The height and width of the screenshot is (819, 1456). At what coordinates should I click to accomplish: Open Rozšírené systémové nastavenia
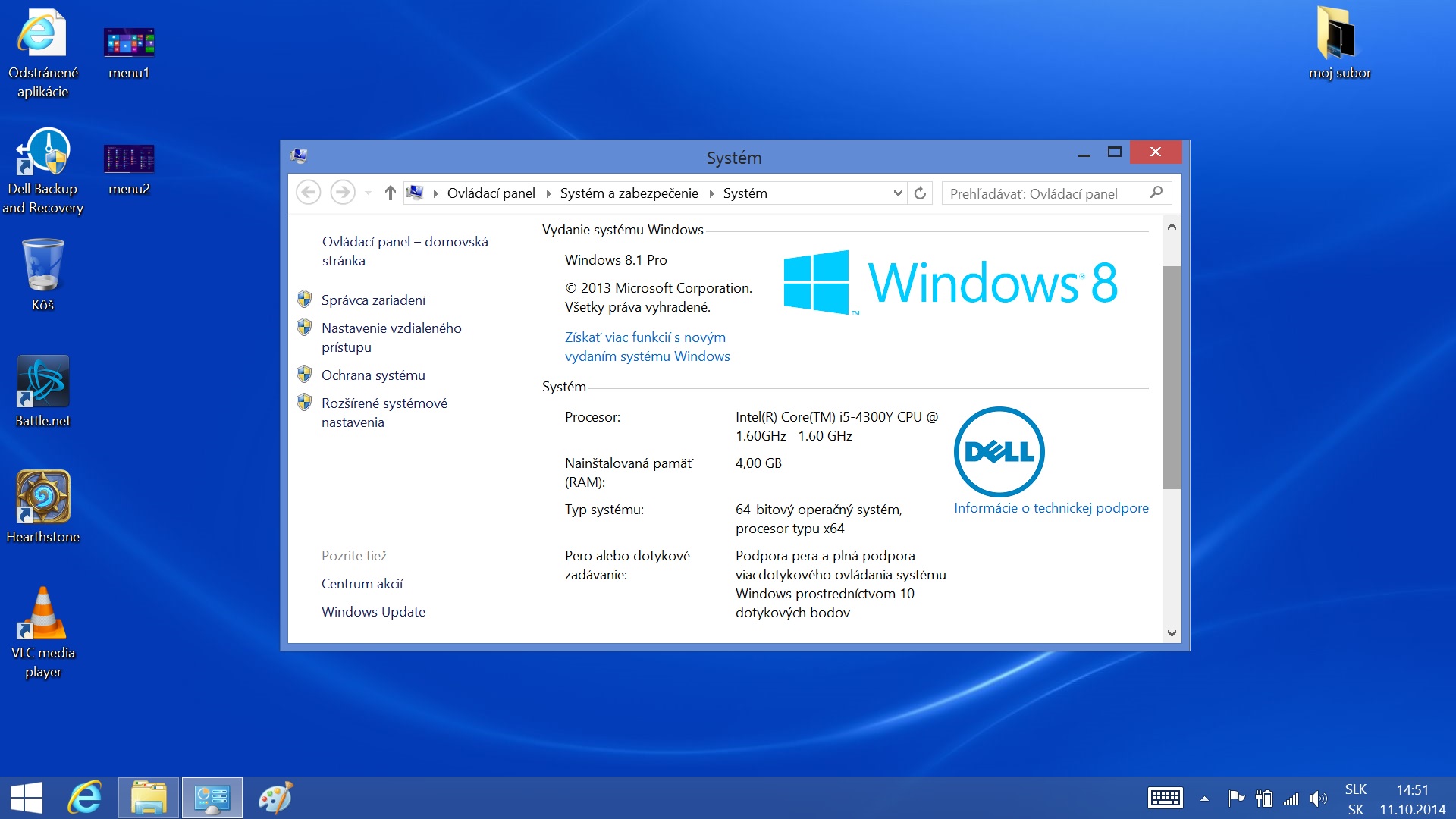384,413
